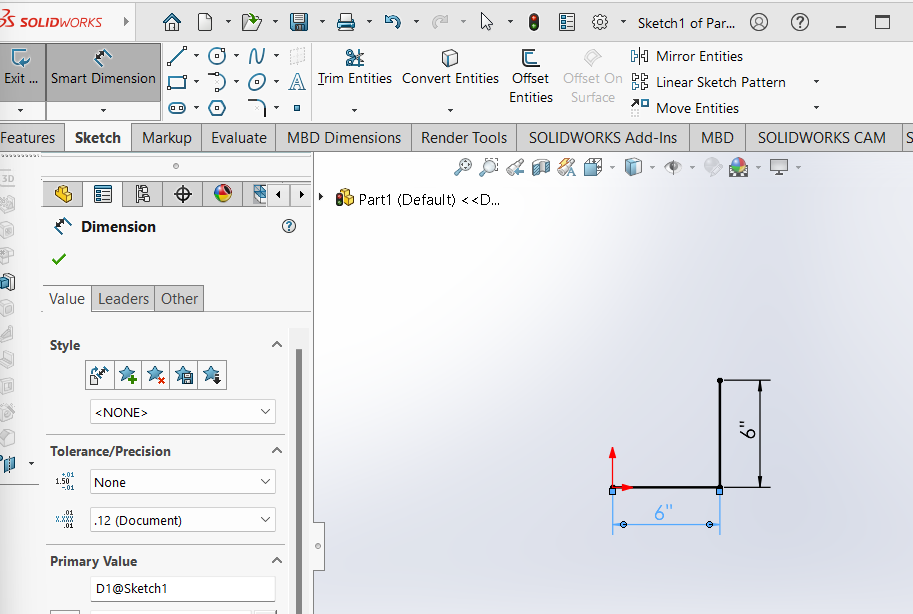Open the View Settings monitor icon

tap(778, 167)
